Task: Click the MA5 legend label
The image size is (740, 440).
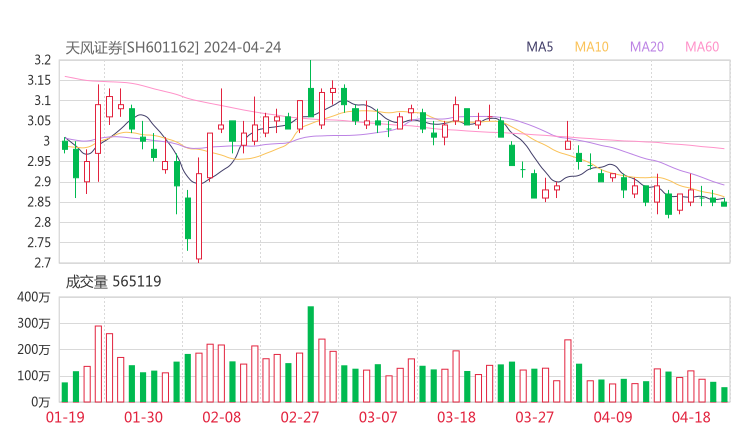Action: coord(539,47)
